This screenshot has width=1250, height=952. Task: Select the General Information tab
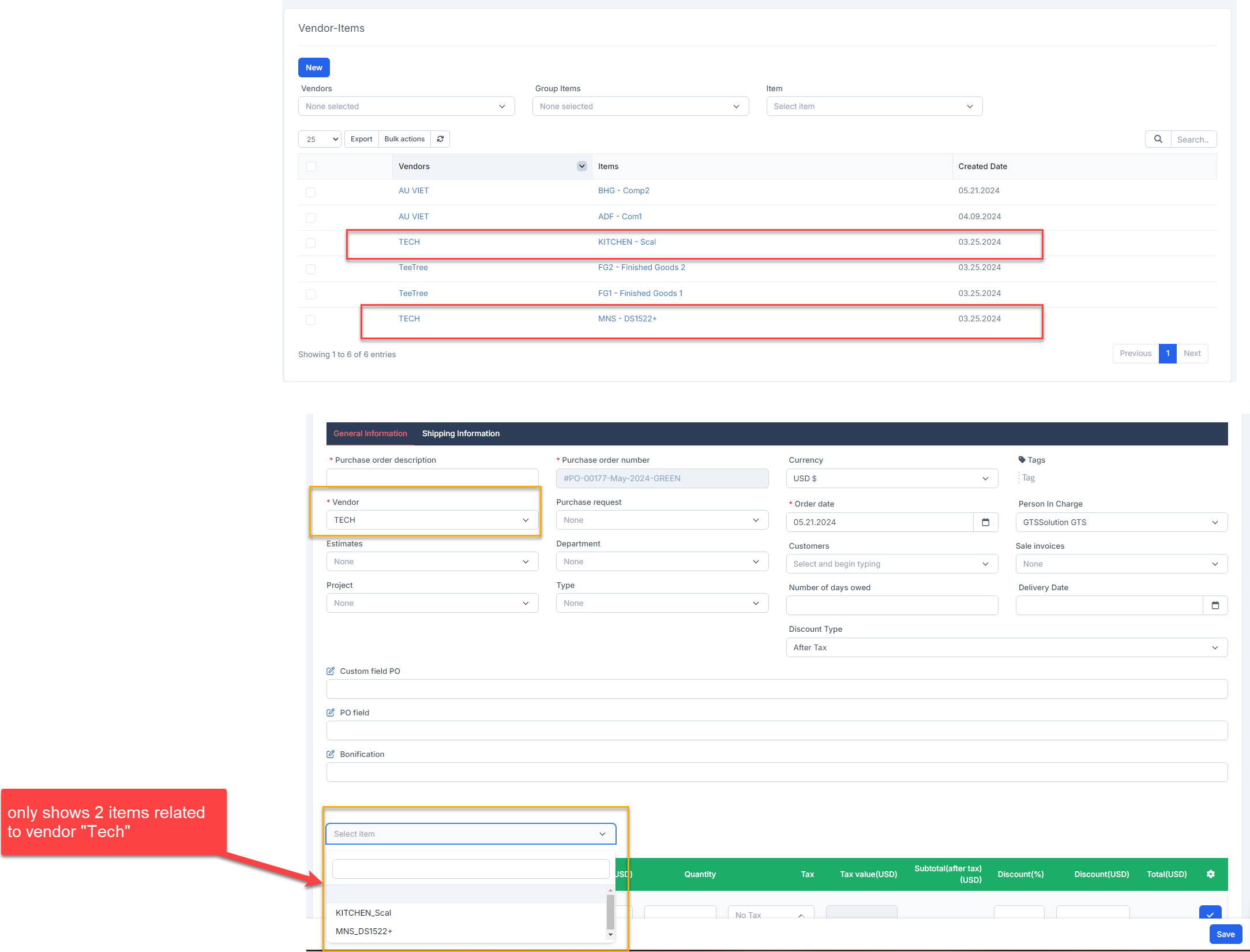pyautogui.click(x=370, y=433)
